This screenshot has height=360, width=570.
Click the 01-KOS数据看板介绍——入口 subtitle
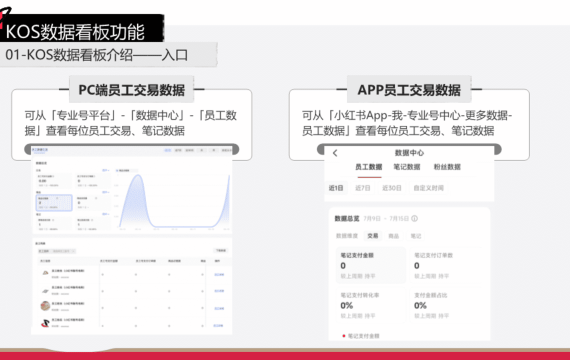pos(96,55)
